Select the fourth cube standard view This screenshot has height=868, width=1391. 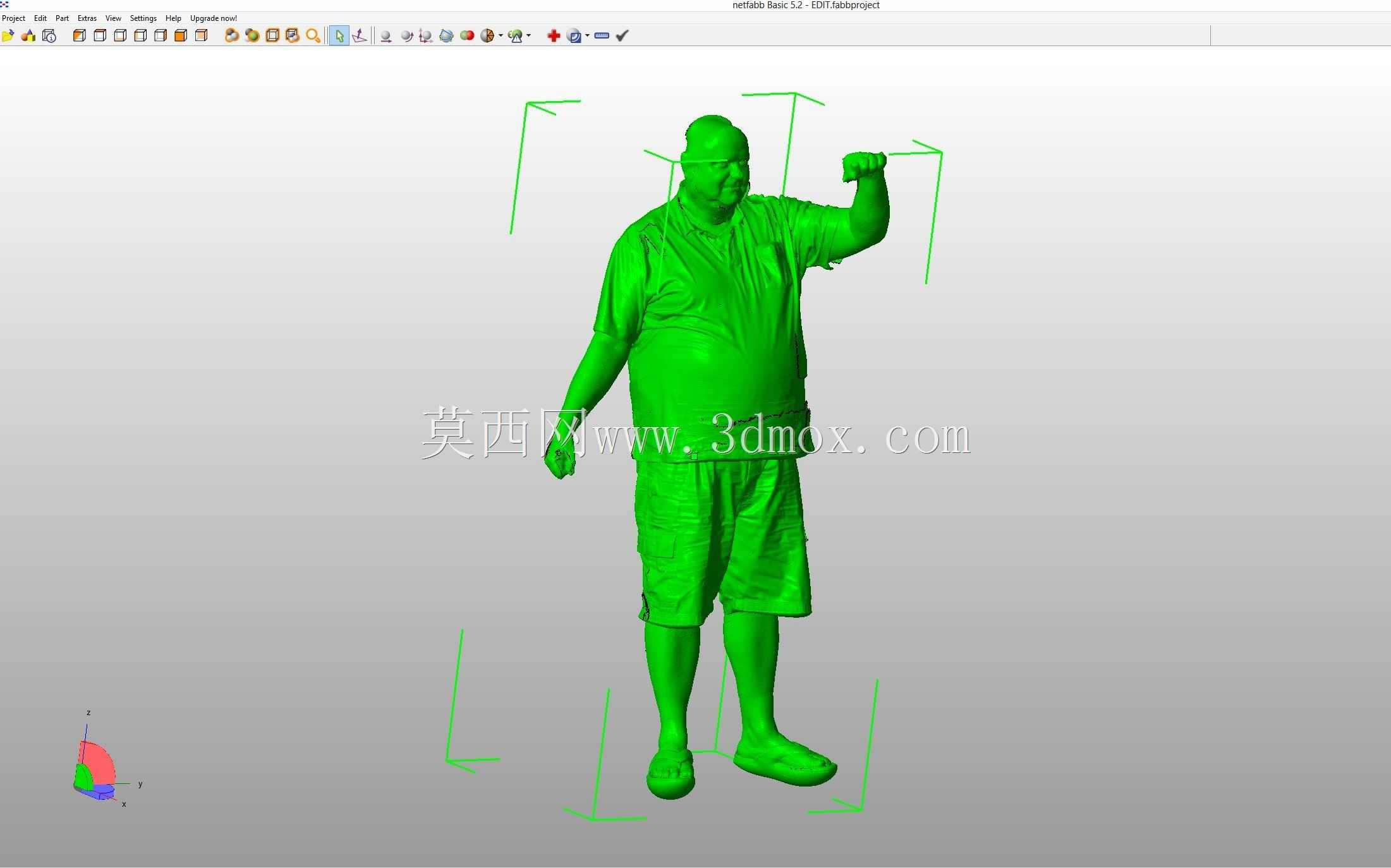140,36
